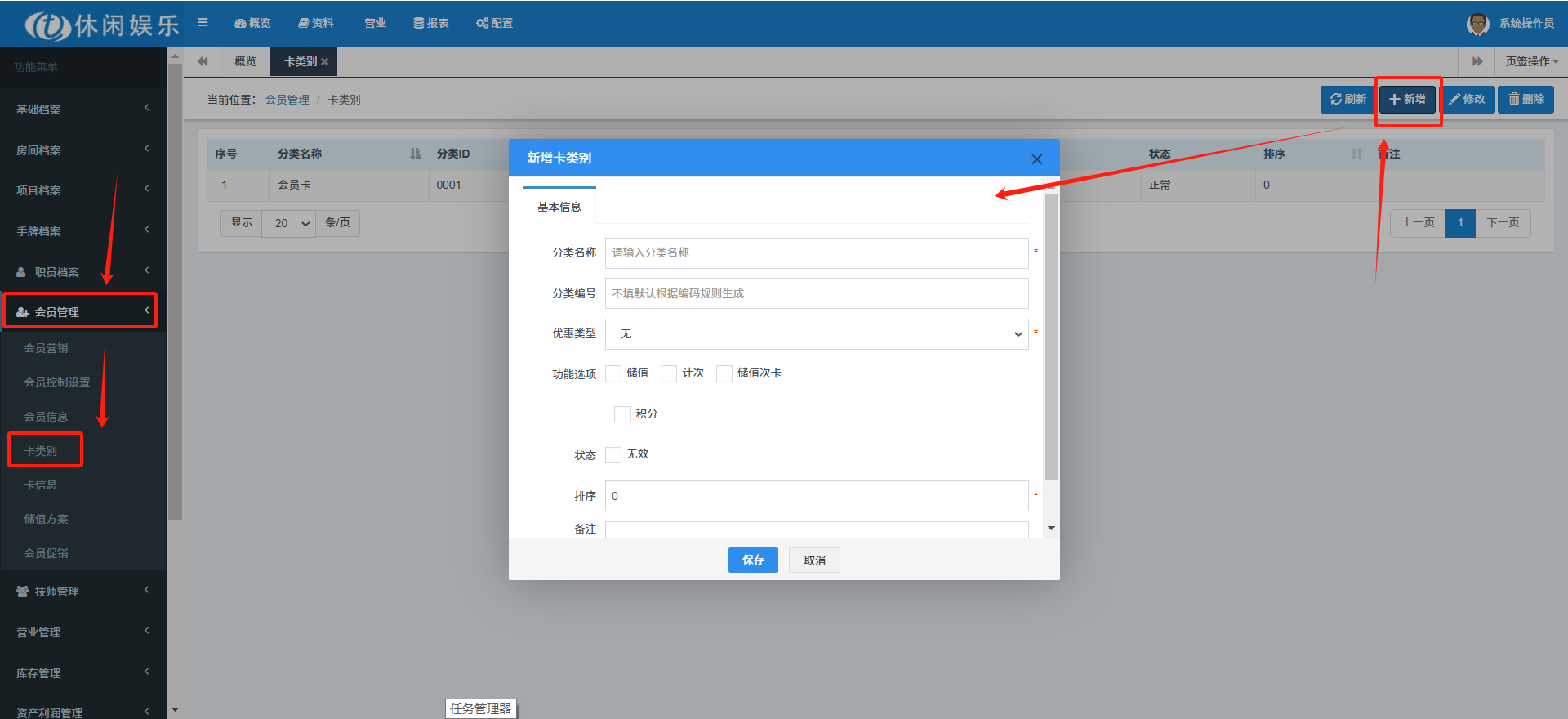Close the 卡类别 tab using its x
1568x719 pixels.
click(x=325, y=62)
